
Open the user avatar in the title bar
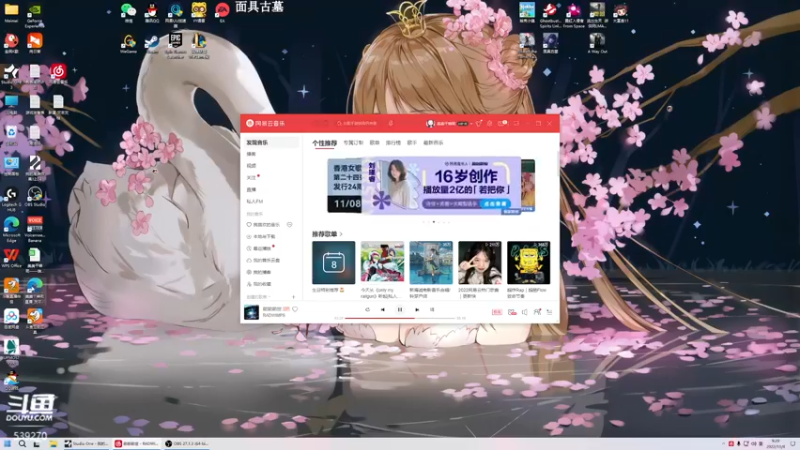tap(430, 123)
